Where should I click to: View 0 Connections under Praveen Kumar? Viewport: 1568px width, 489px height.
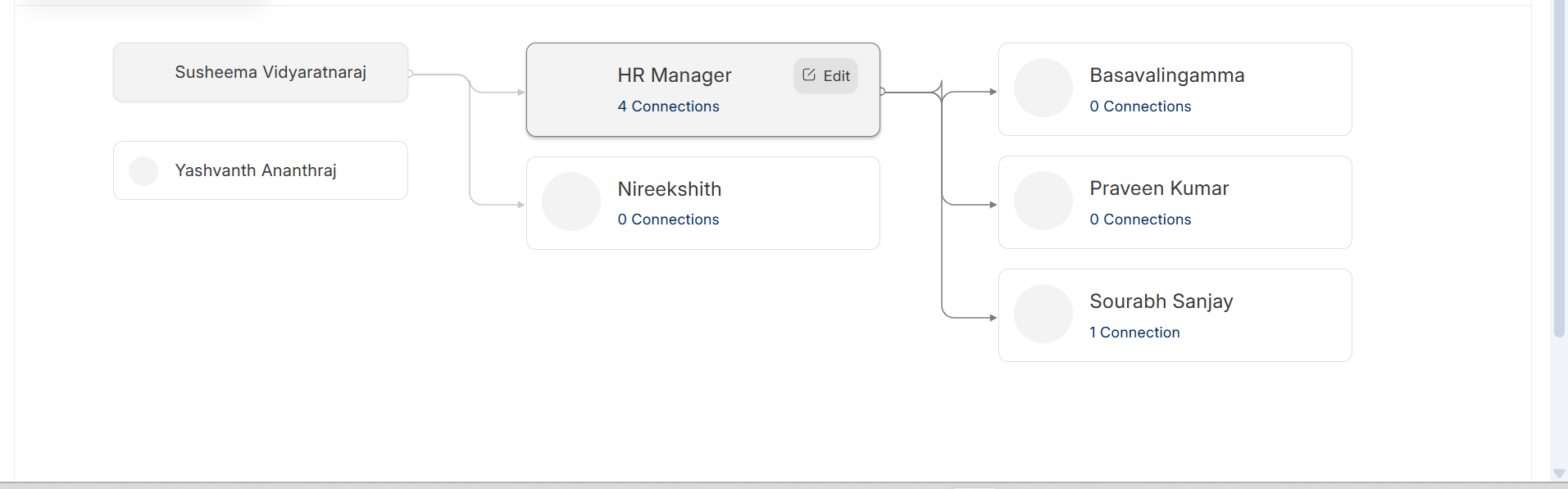(x=1140, y=220)
